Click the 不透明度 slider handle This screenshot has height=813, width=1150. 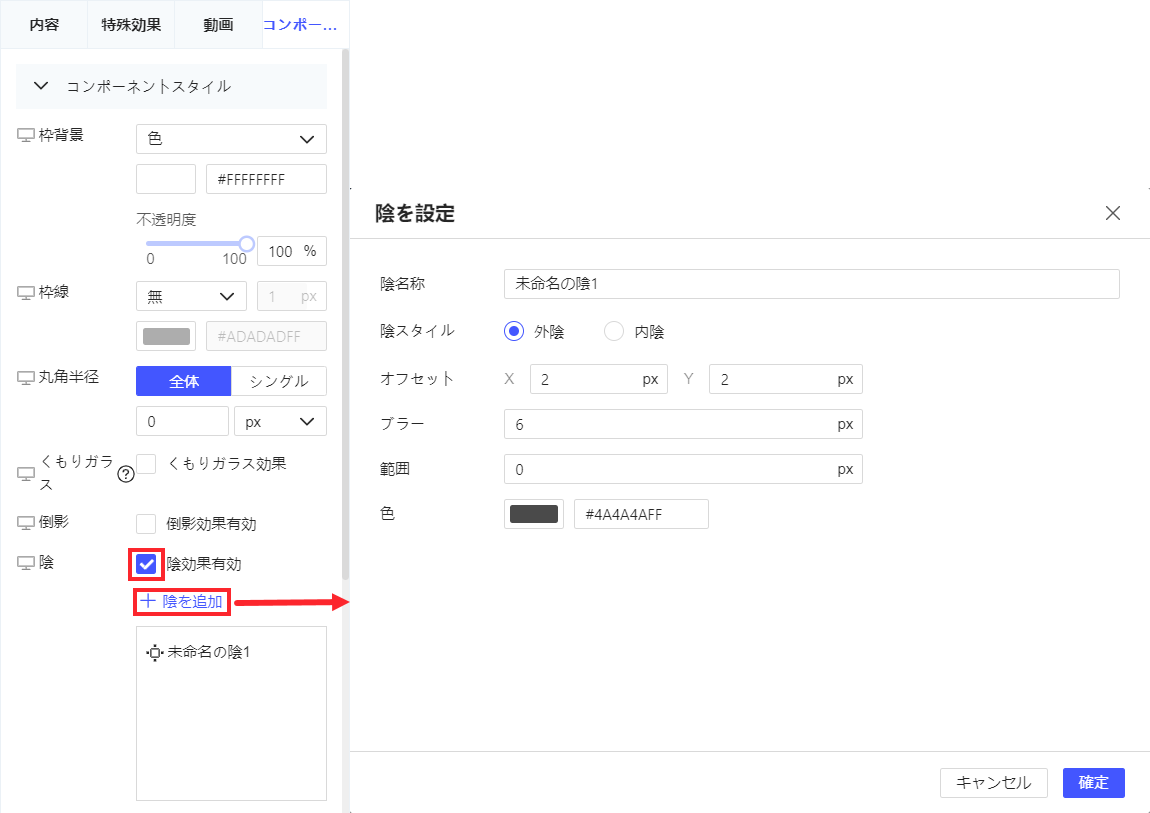pyautogui.click(x=246, y=243)
